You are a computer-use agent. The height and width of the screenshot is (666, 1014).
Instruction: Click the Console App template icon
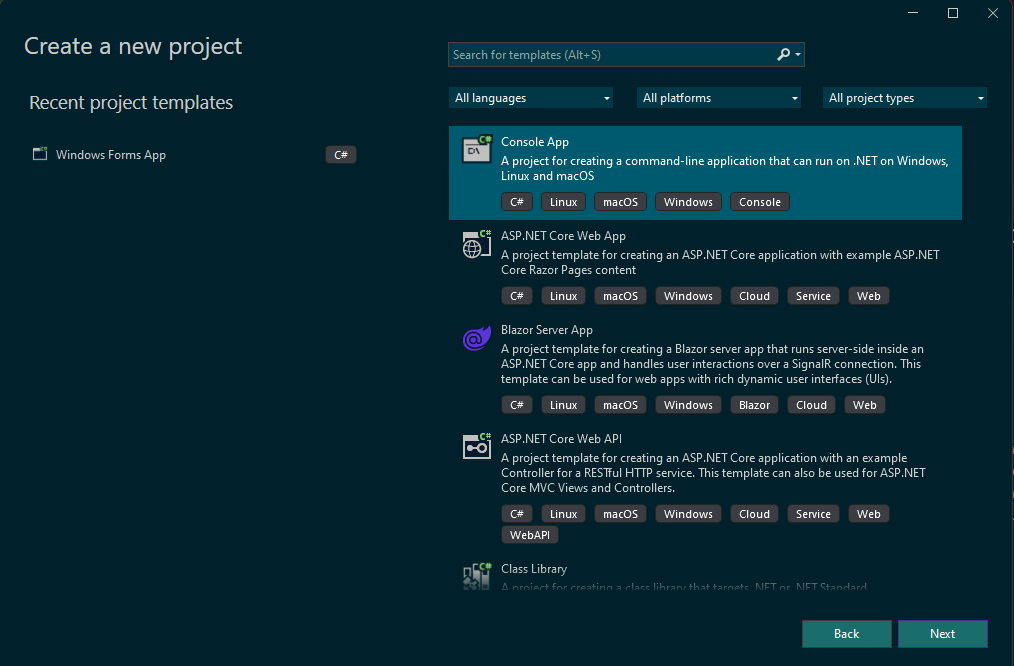point(477,149)
